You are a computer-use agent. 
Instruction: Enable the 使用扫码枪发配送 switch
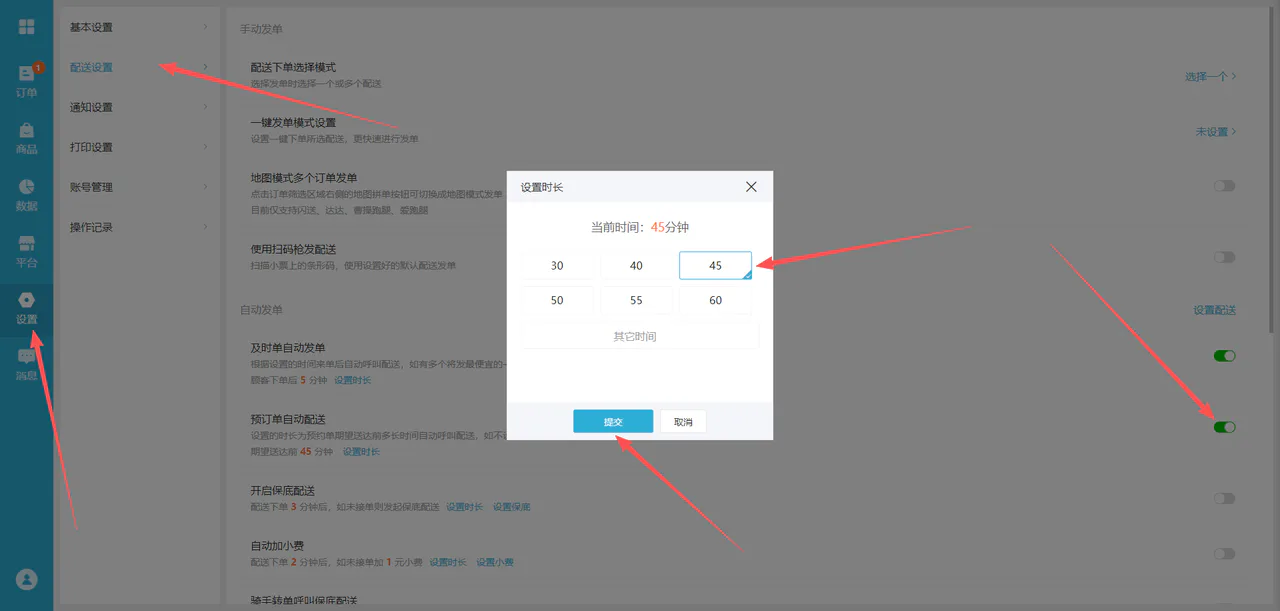(x=1225, y=258)
